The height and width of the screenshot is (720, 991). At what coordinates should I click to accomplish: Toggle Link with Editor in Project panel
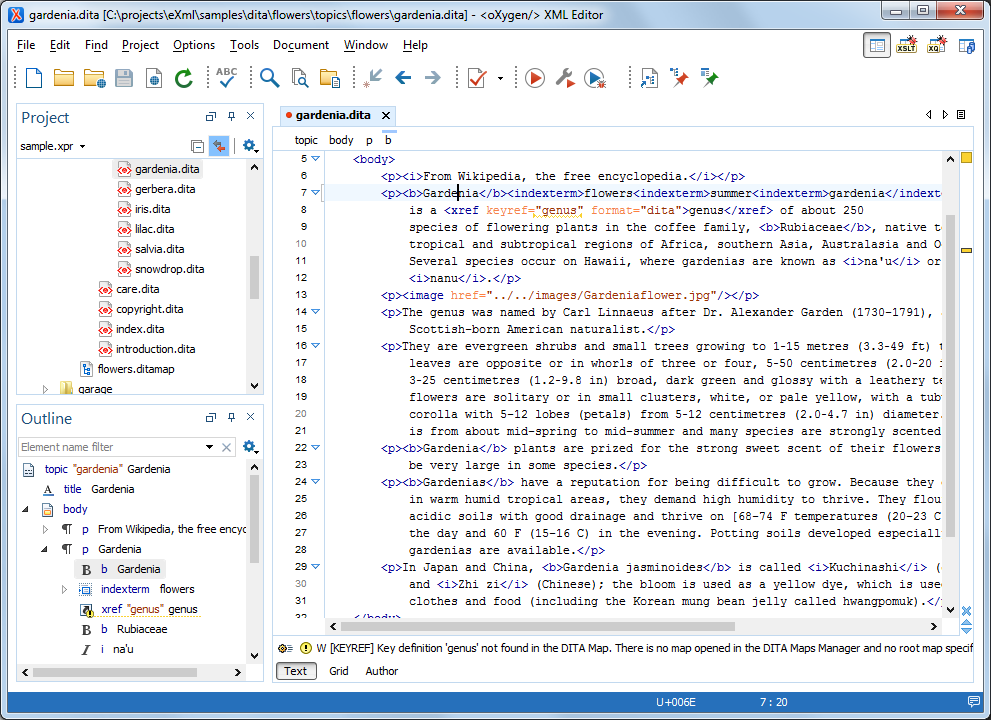(x=219, y=146)
